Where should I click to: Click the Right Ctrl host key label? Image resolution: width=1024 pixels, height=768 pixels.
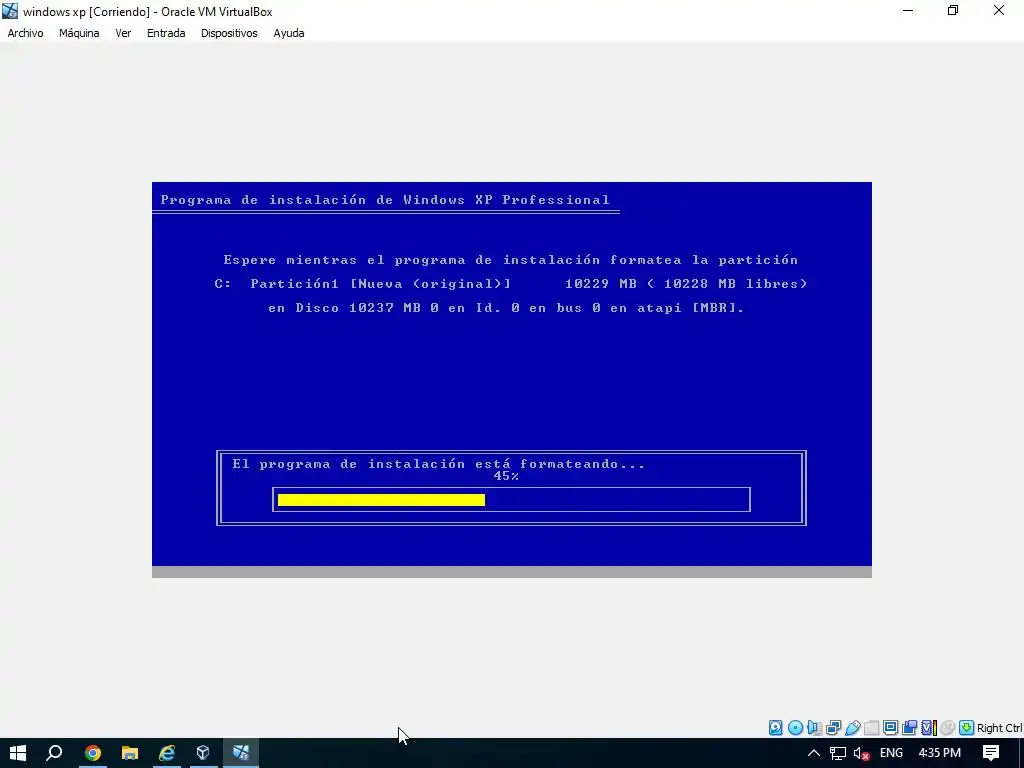click(x=1000, y=728)
